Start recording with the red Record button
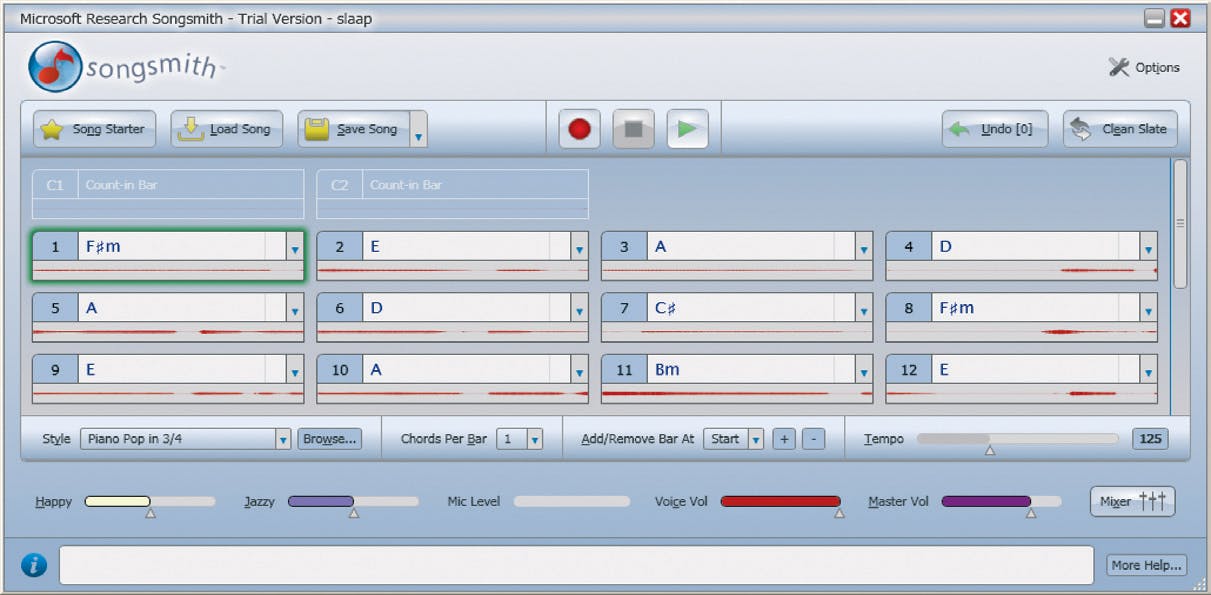This screenshot has height=595, width=1211. (x=579, y=129)
